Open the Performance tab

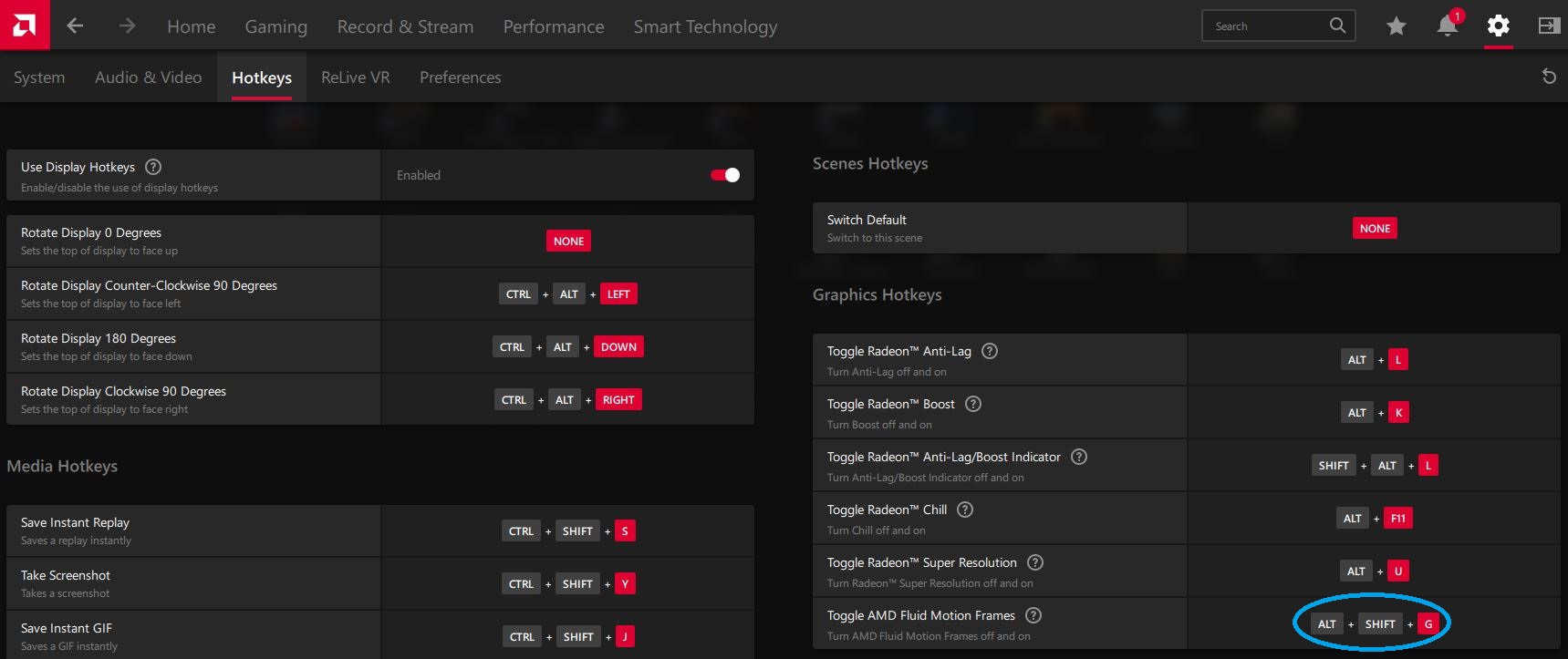click(554, 26)
